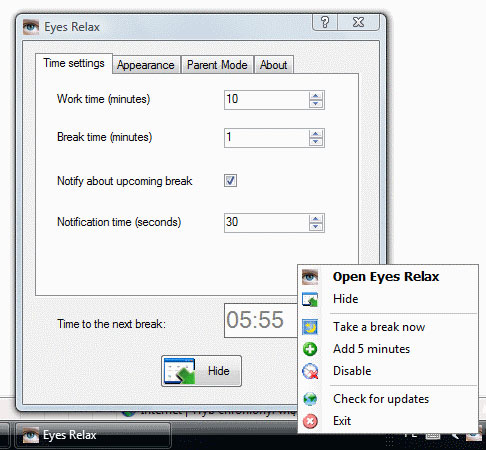Click into the Work time input field
Viewport: 486px width, 450px height.
pyautogui.click(x=266, y=99)
